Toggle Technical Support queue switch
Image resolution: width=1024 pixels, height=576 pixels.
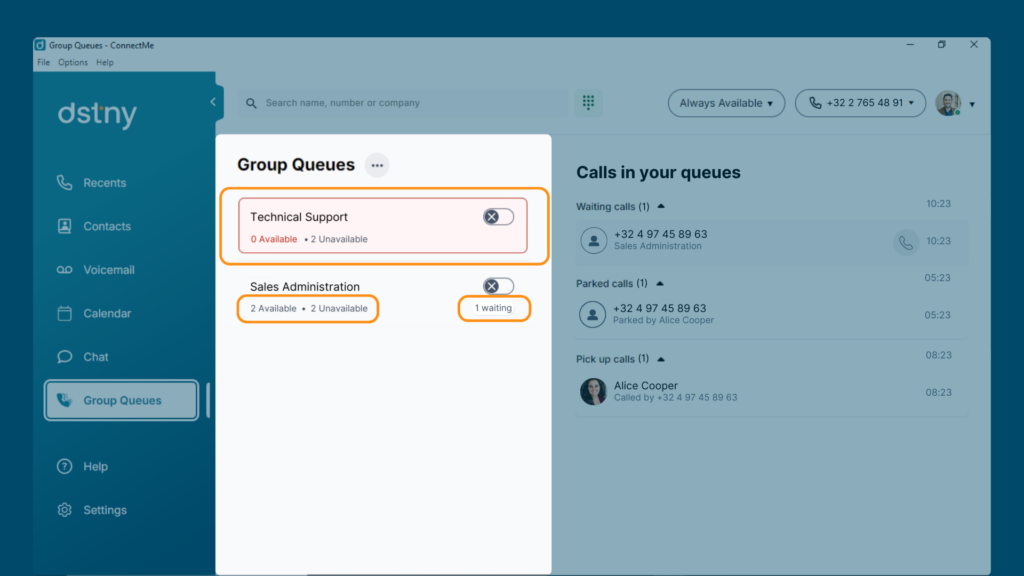(498, 217)
